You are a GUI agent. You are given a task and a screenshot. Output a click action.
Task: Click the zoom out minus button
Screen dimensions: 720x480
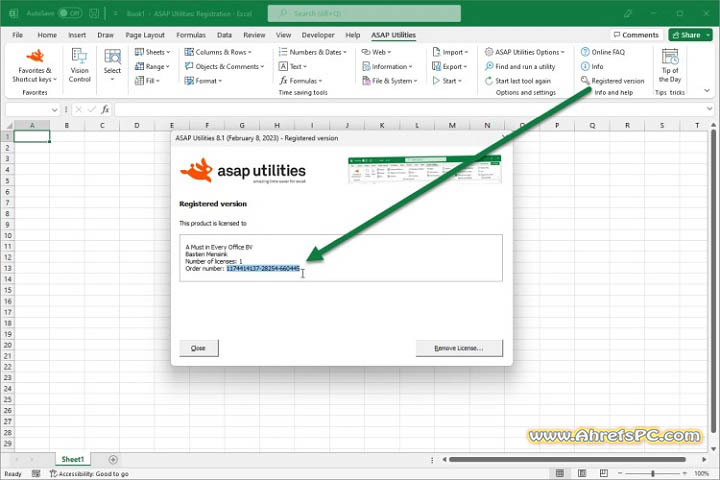tap(620, 473)
